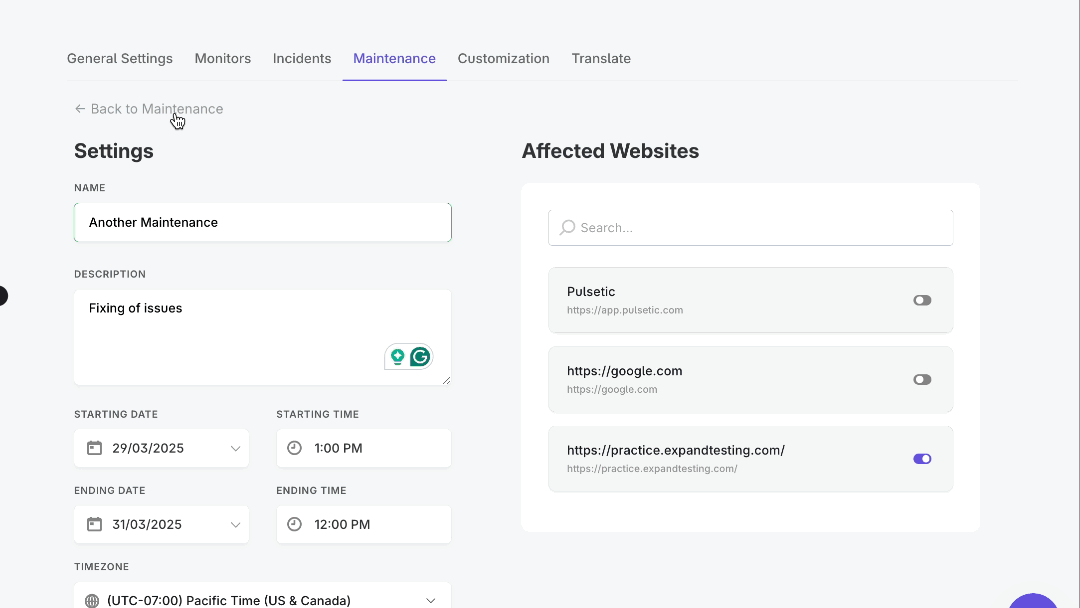
Task: Expand the Starting Date chevron arrow
Action: click(x=235, y=448)
